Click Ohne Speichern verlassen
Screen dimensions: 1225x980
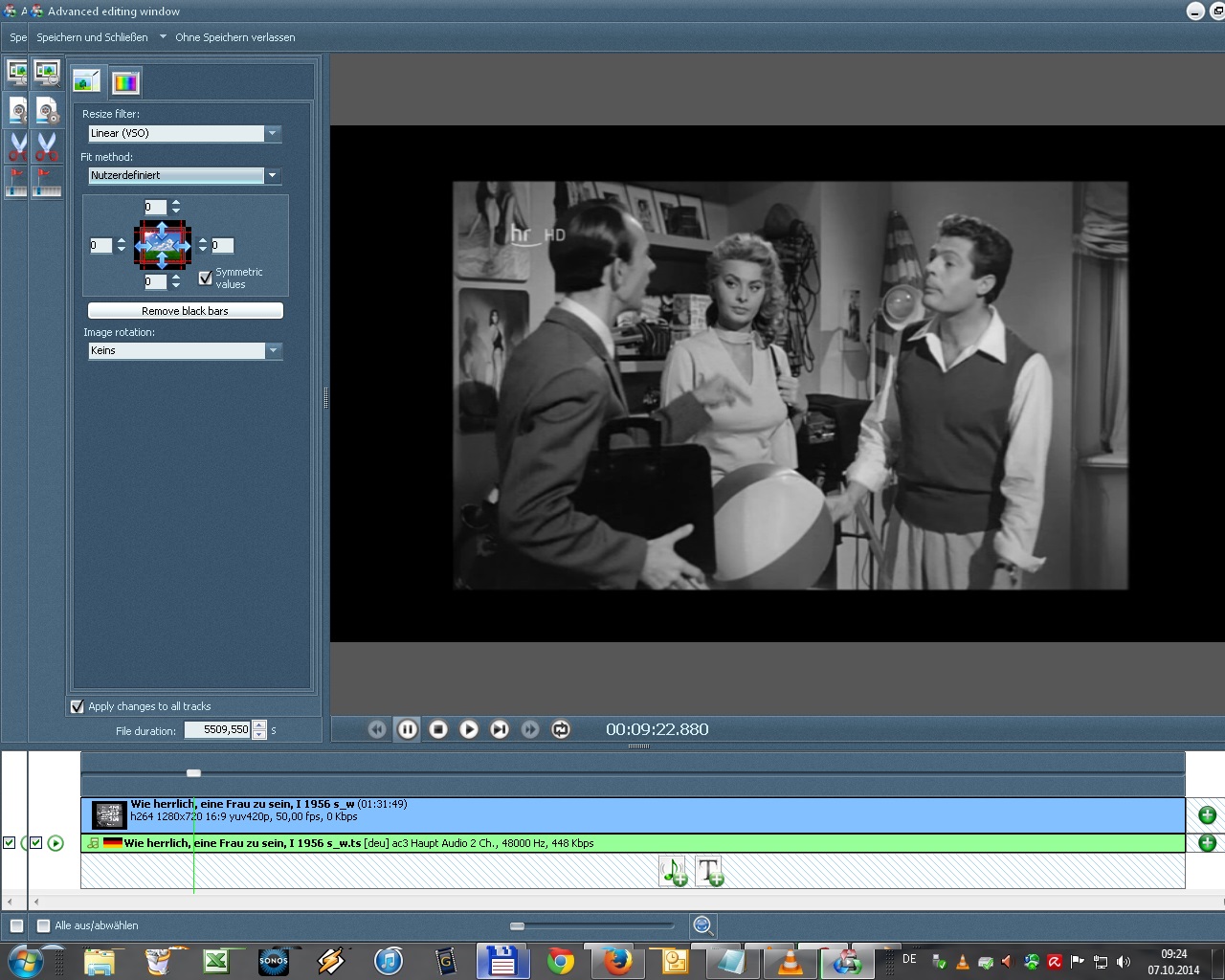click(235, 37)
